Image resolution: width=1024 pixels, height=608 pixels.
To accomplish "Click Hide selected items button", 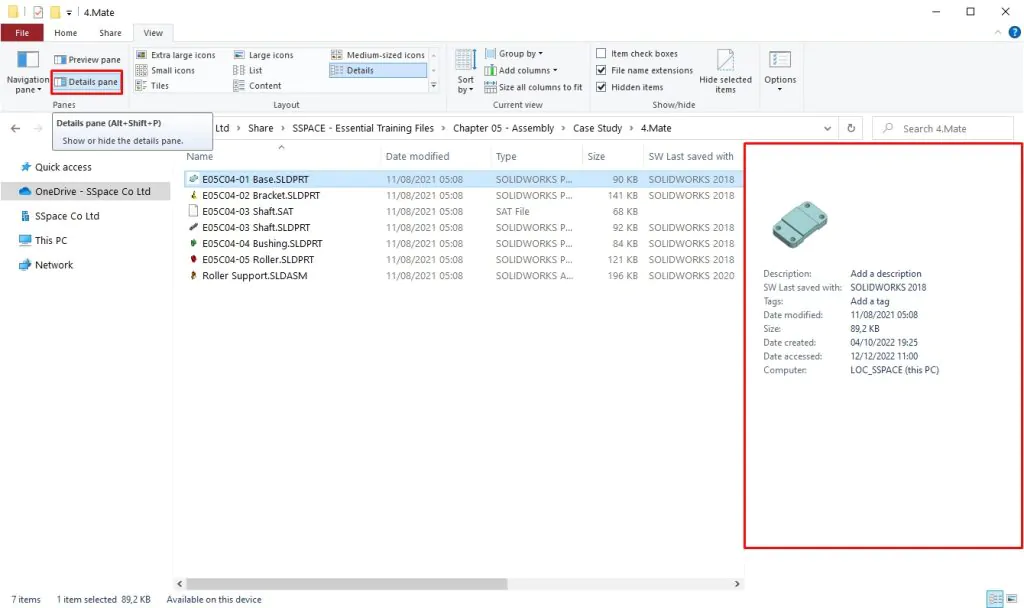I will coord(725,72).
